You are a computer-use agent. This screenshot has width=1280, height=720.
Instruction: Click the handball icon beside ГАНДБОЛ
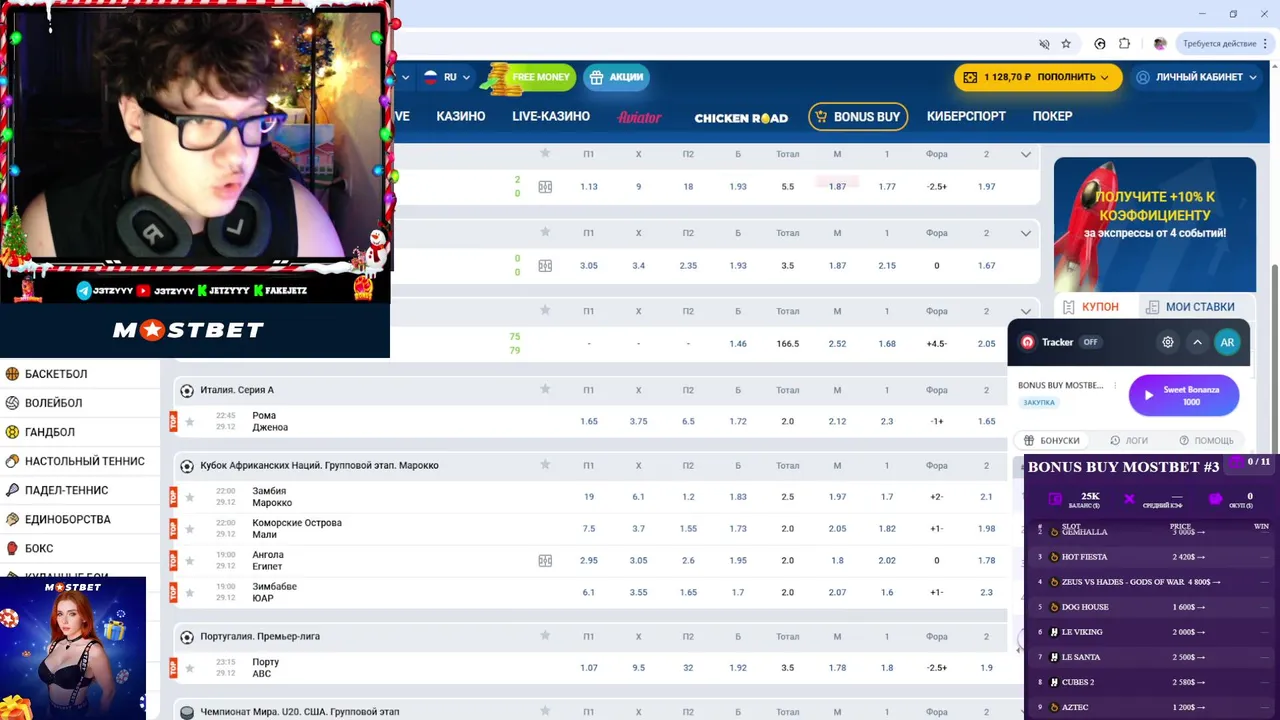[12, 432]
